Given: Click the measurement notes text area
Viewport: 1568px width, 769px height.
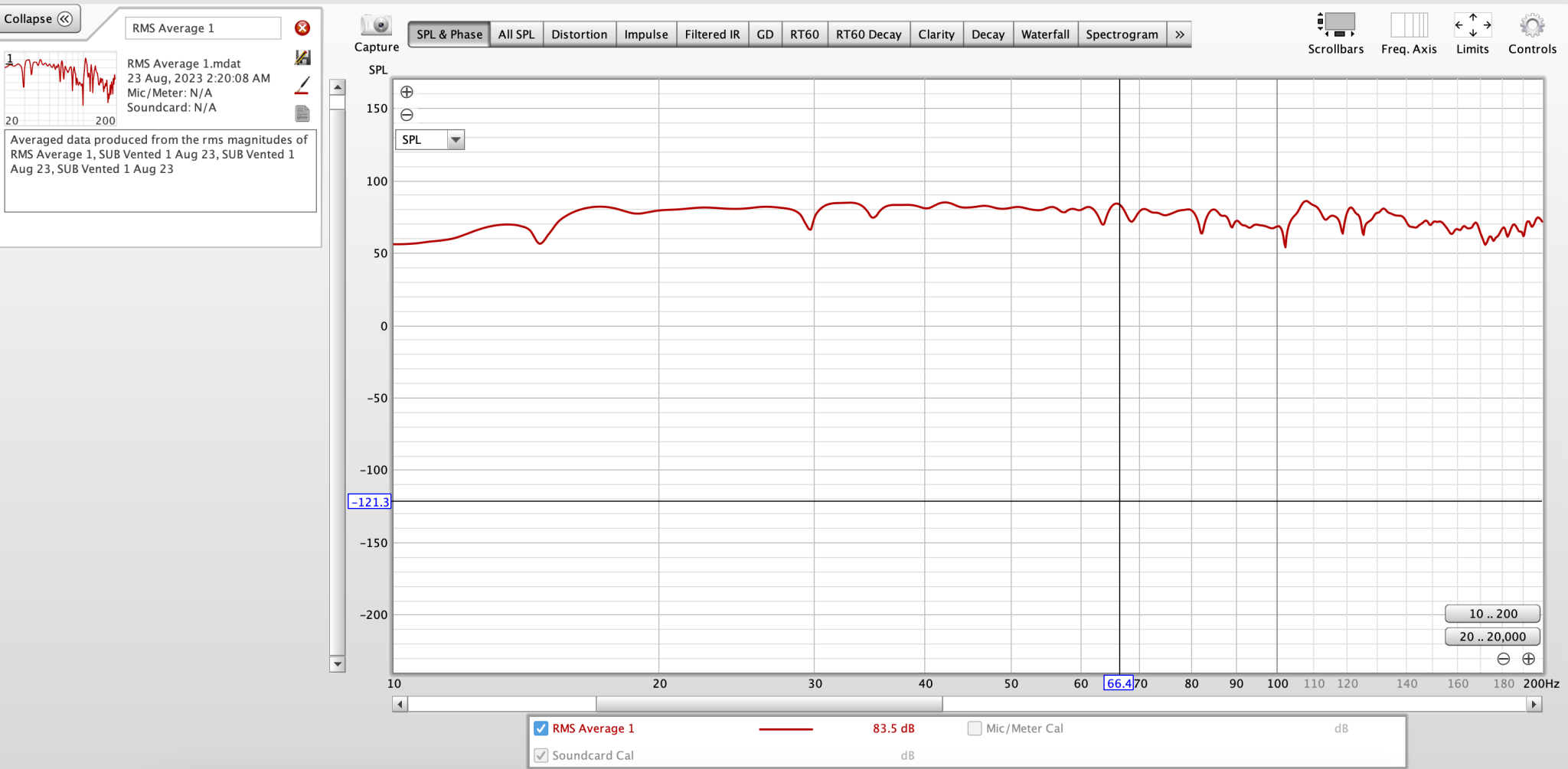Looking at the screenshot, I should tap(160, 171).
